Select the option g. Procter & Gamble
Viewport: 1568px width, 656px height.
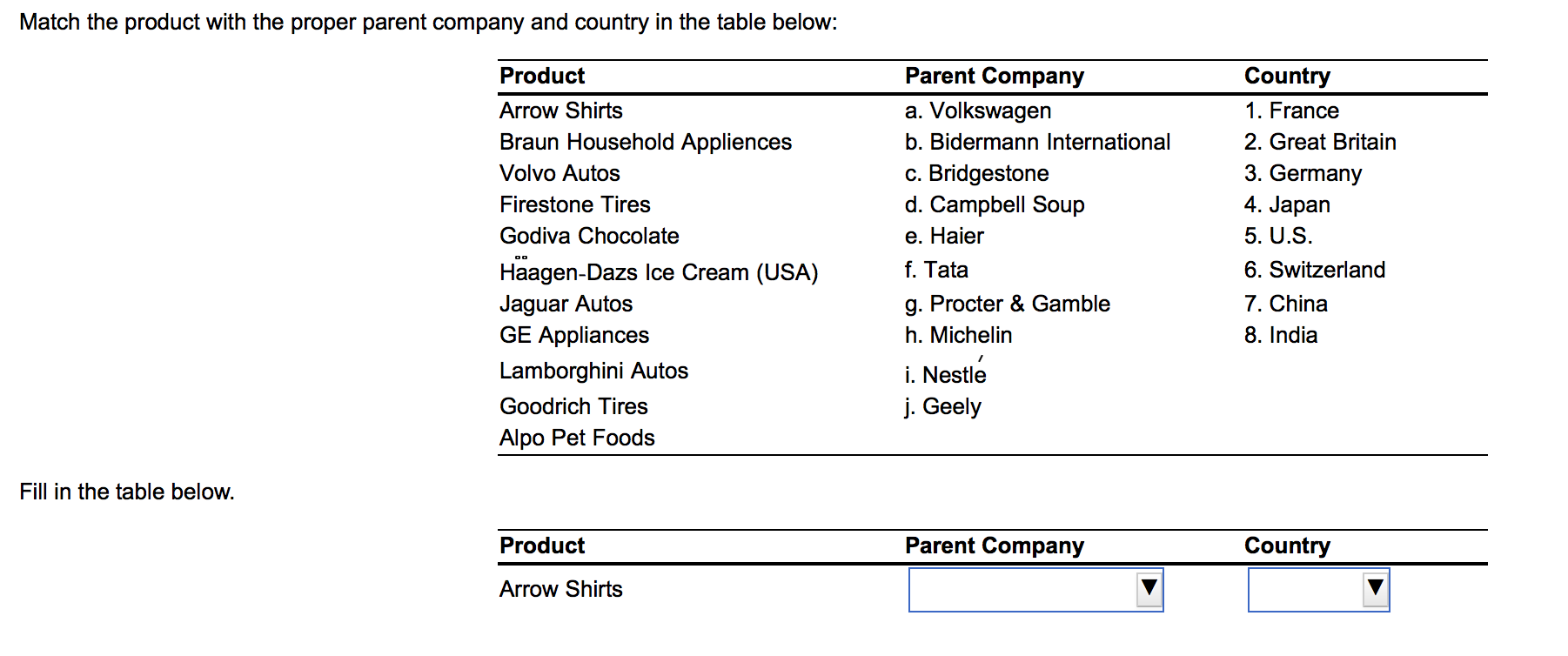[1008, 304]
